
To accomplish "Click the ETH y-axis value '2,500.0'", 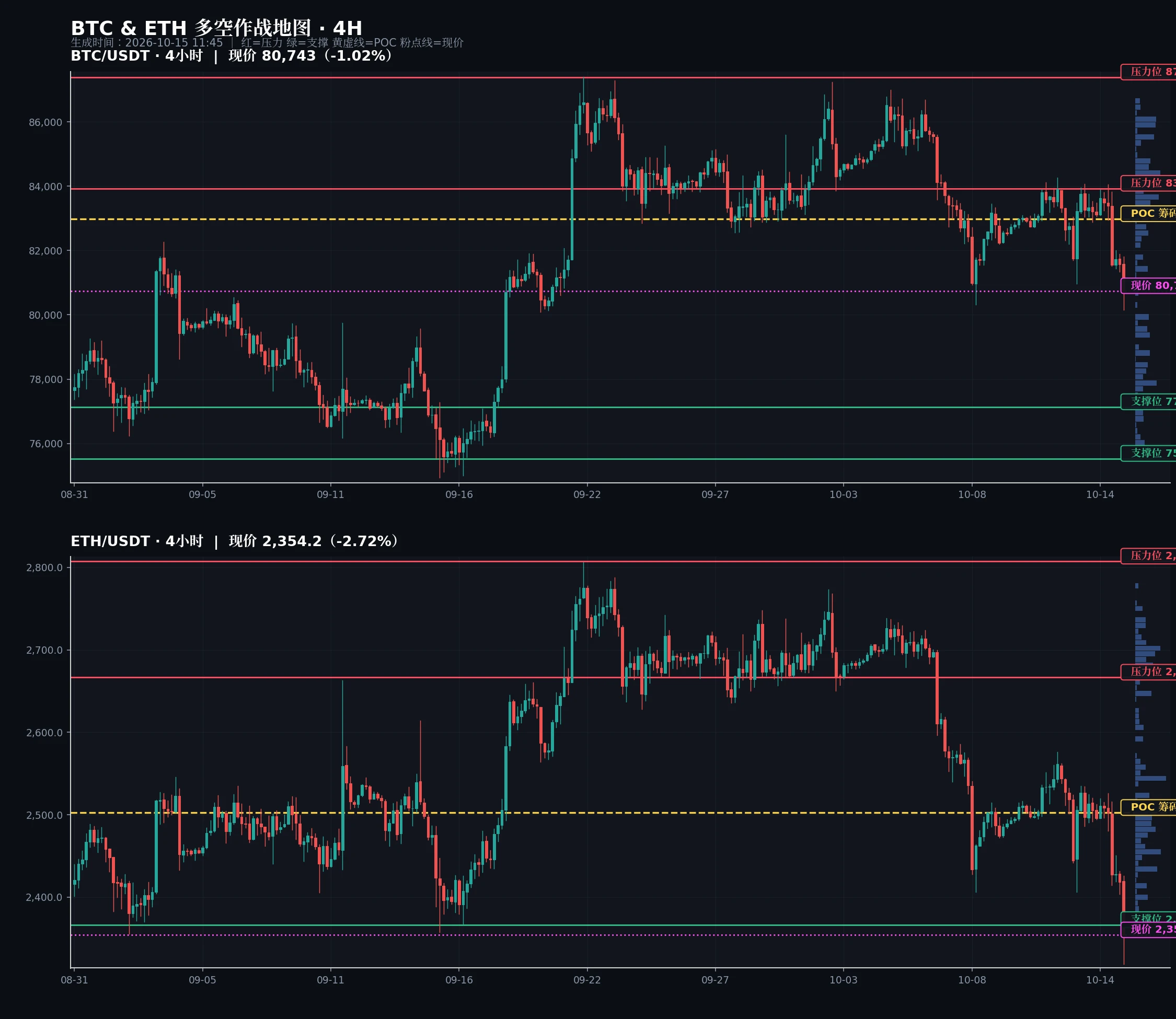I will [x=44, y=815].
